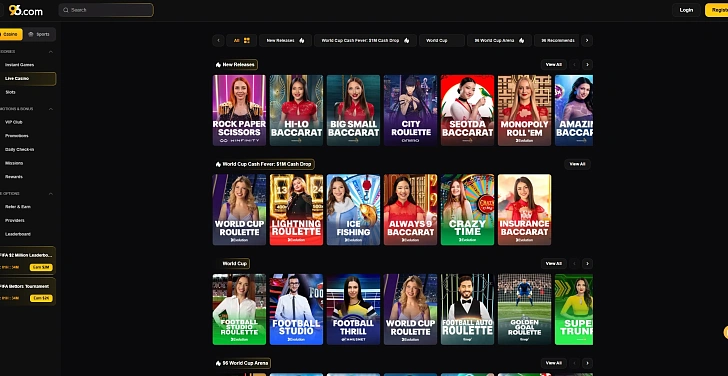
Task: Open Crazy Time game thumbnail
Action: (x=468, y=210)
